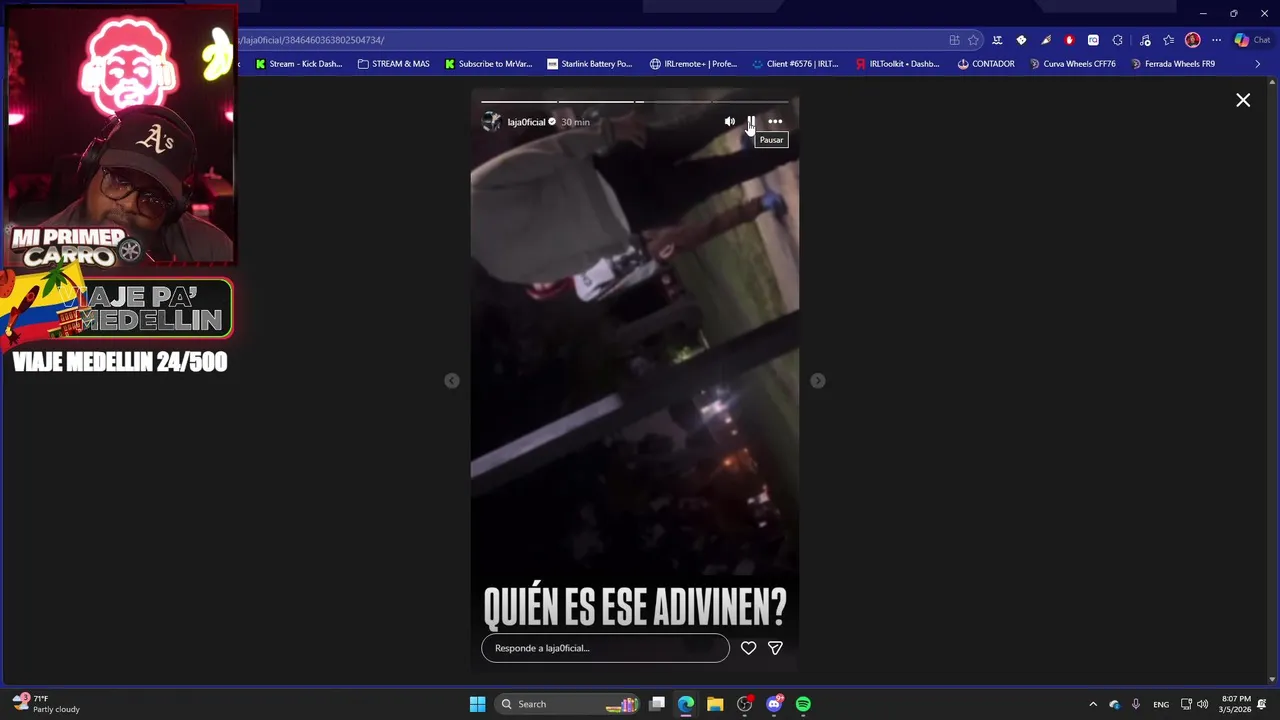Open Microsoft Edge from taskbar

[x=686, y=704]
